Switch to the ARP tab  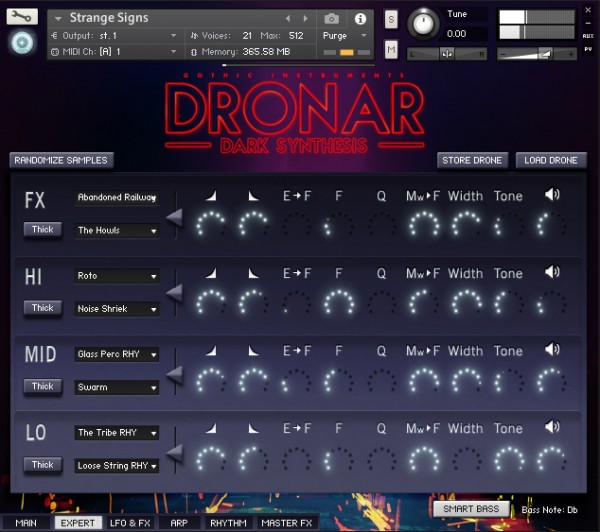click(179, 523)
